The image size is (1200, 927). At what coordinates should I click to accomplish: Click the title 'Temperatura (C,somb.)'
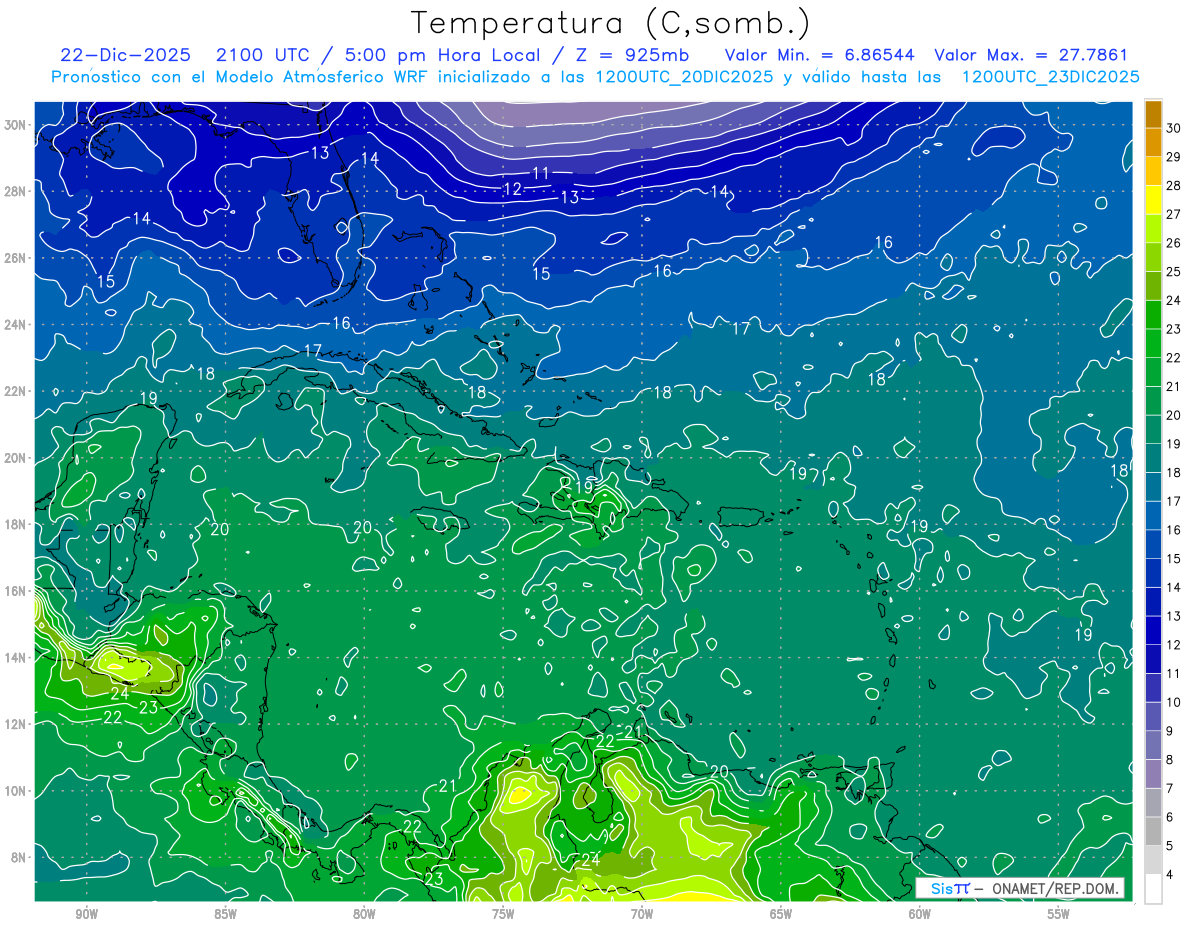click(611, 22)
